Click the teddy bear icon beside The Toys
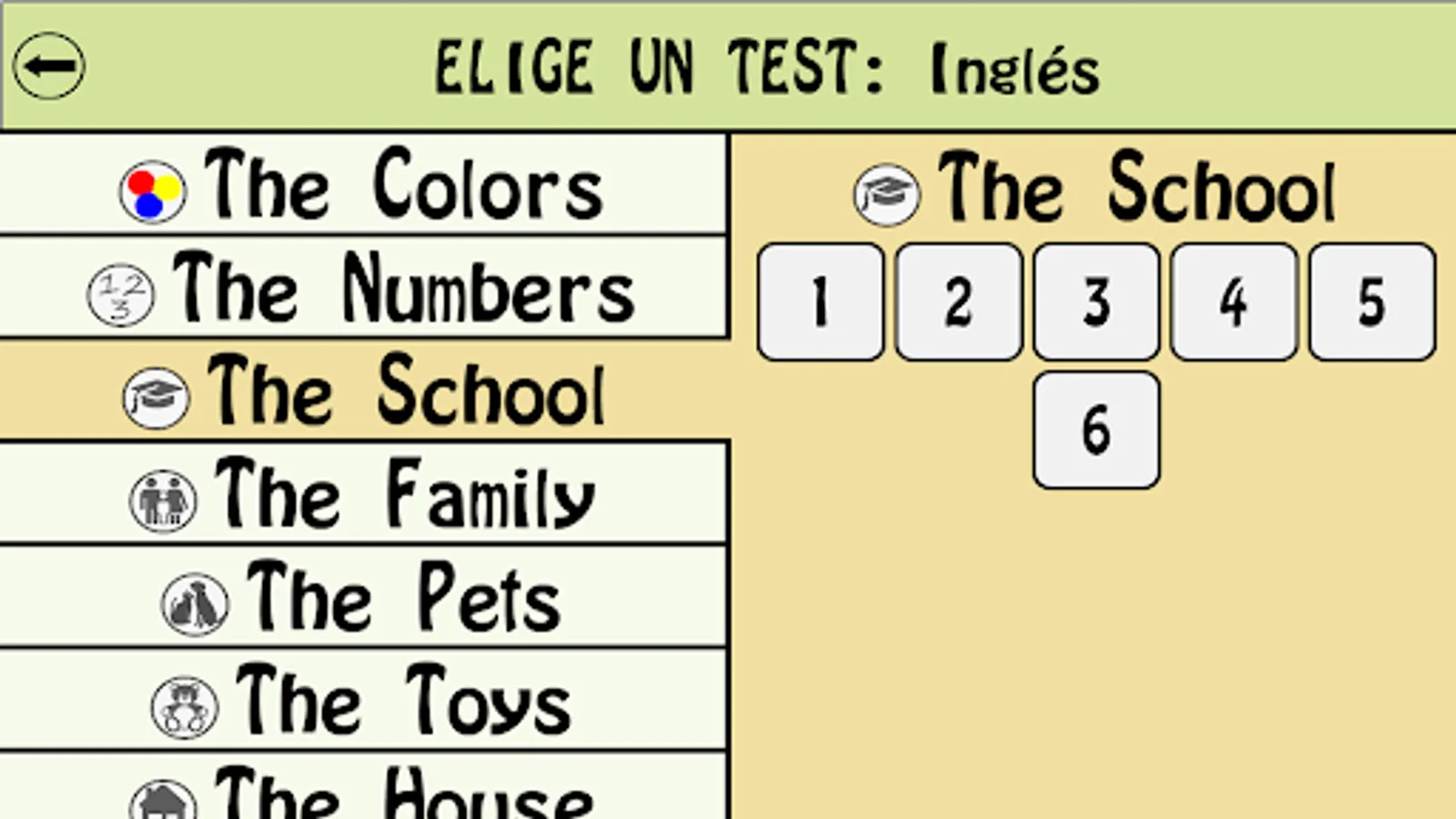 coord(184,706)
